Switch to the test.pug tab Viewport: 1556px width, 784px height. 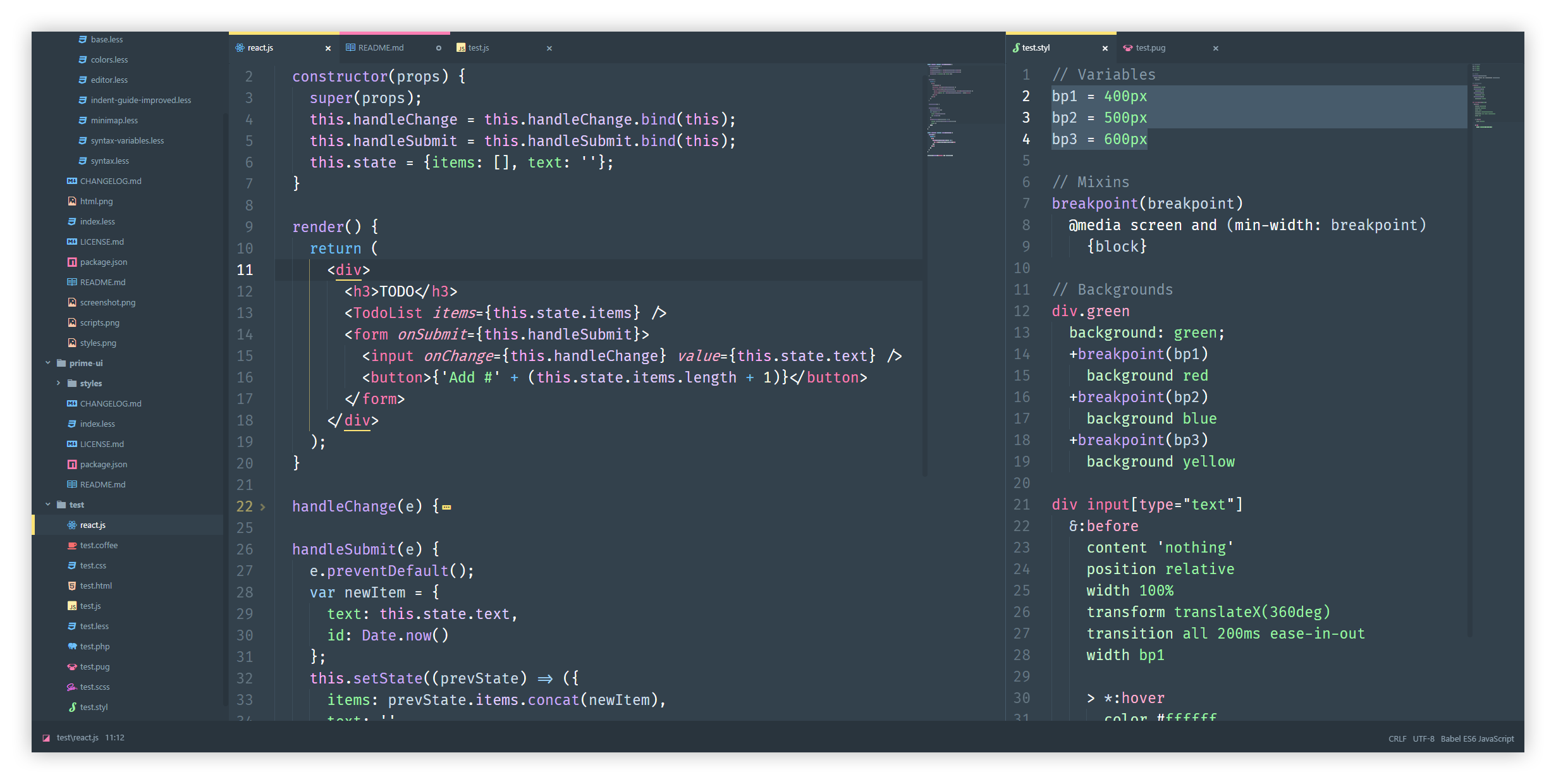pos(1150,48)
